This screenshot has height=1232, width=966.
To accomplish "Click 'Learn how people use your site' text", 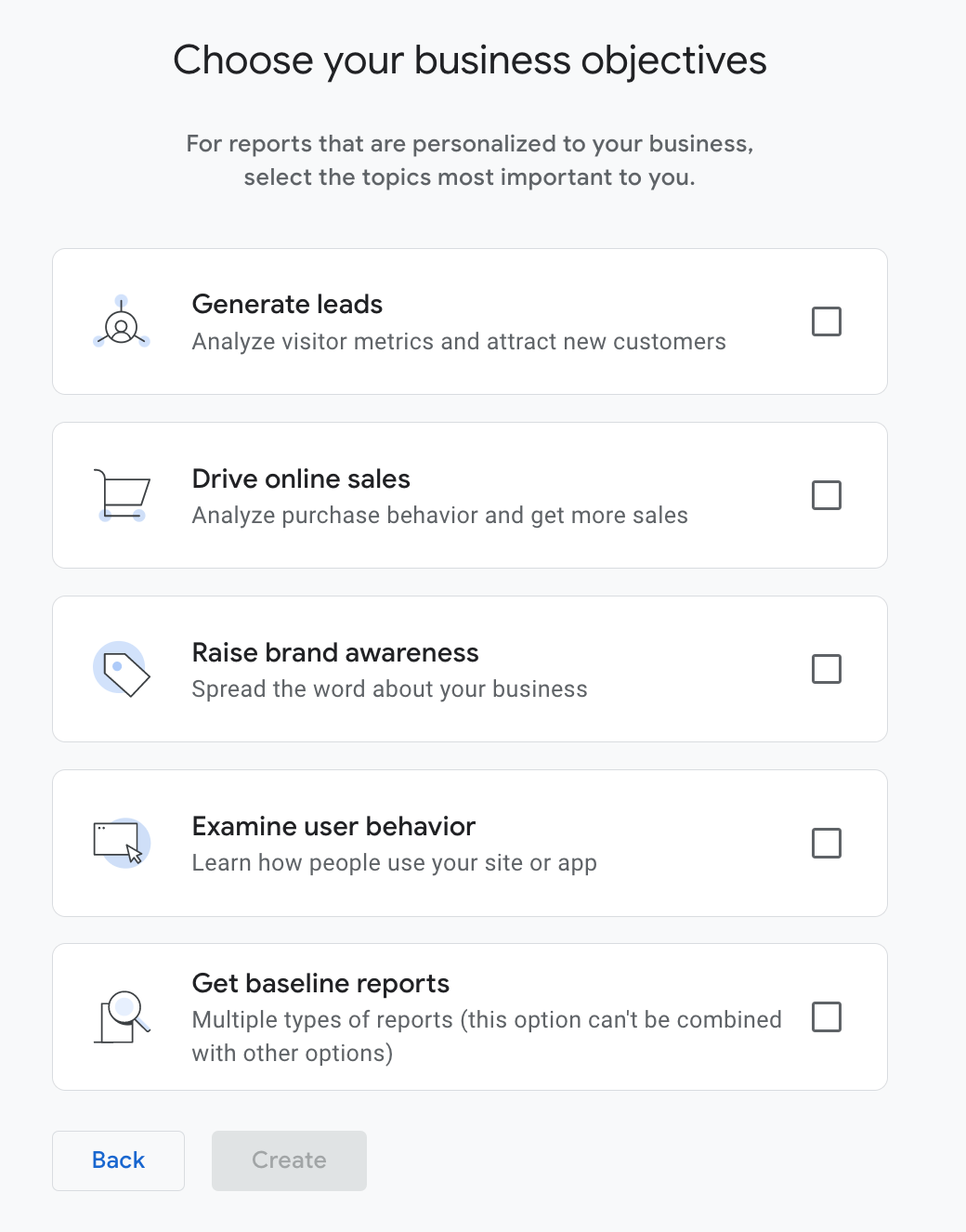I will point(394,863).
